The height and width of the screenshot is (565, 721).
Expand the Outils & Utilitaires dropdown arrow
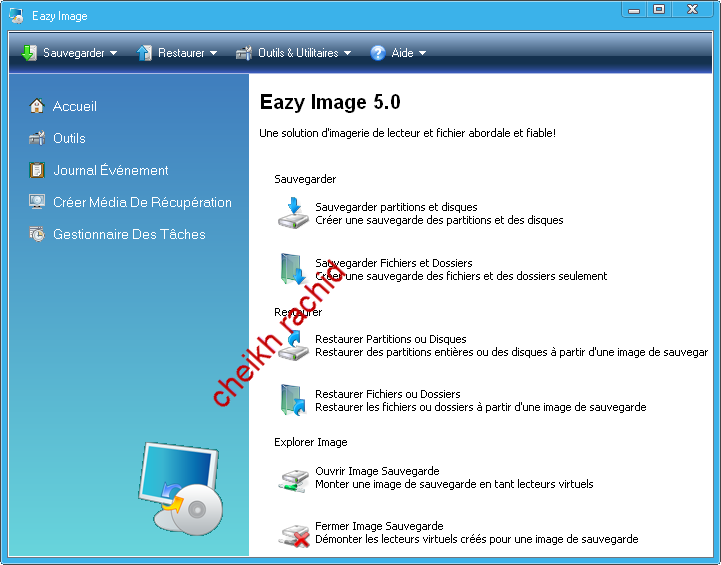347,53
